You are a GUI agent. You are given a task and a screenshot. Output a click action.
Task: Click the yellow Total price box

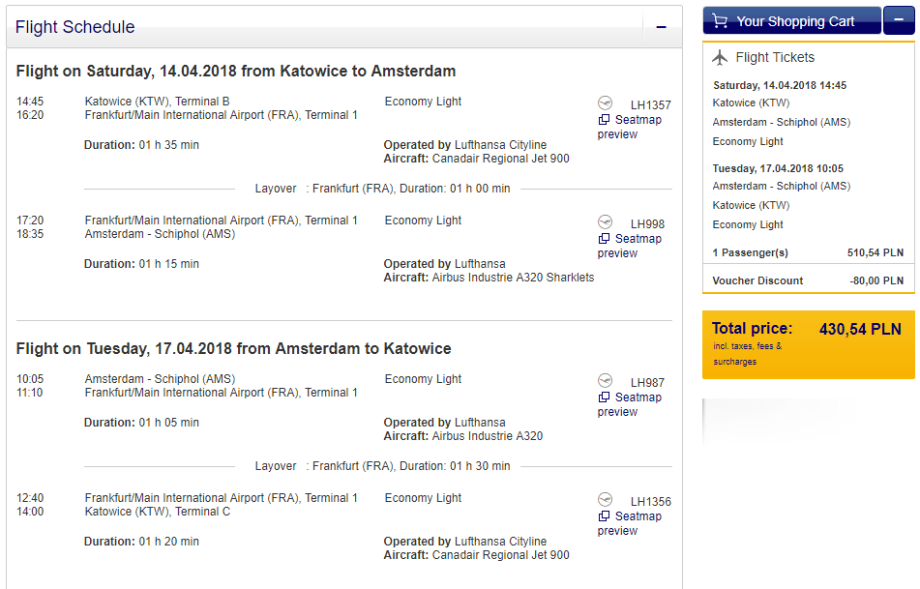[x=808, y=344]
